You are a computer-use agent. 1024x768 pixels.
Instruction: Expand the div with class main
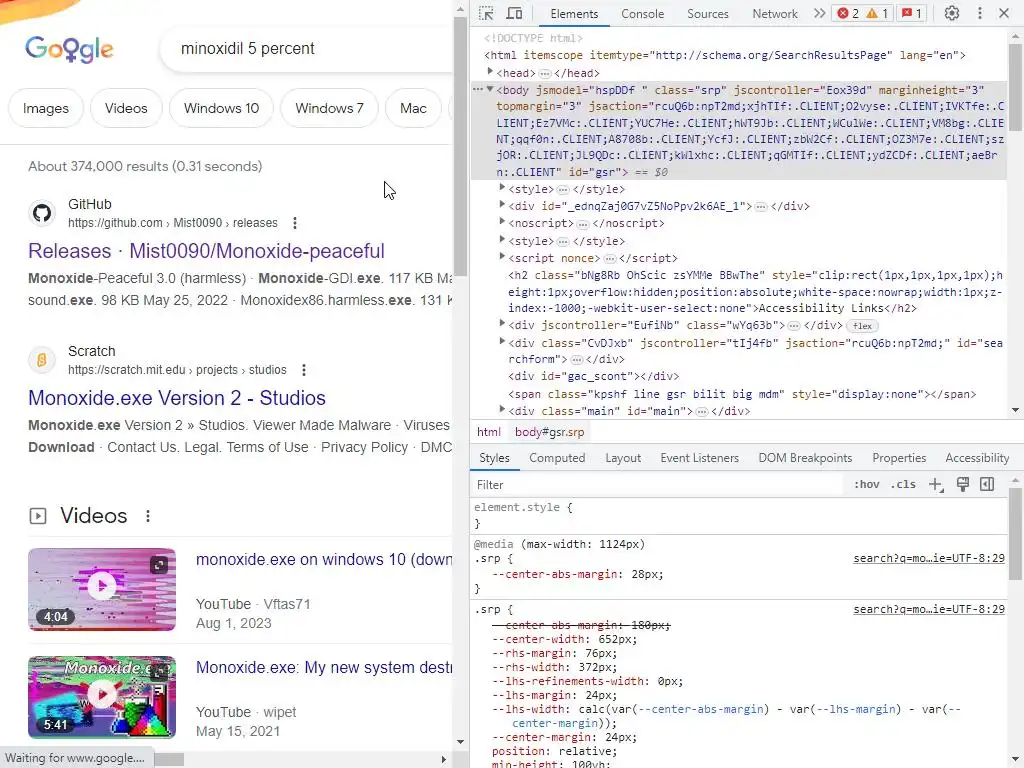coord(502,410)
